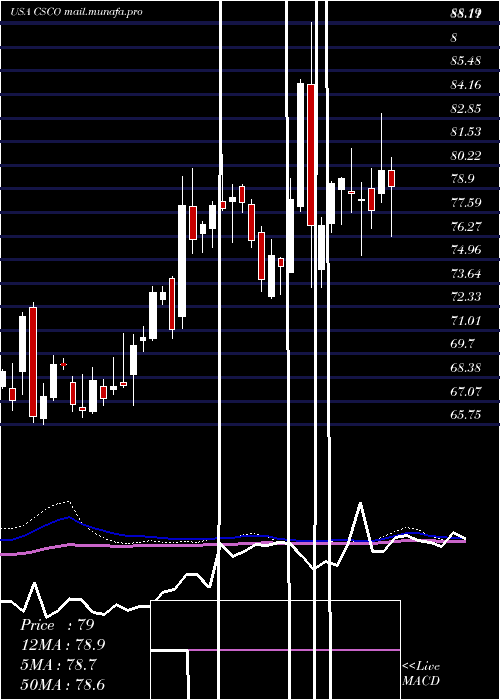
Task: Select the 50MA : 78.6 readout
Action: click(x=63, y=684)
